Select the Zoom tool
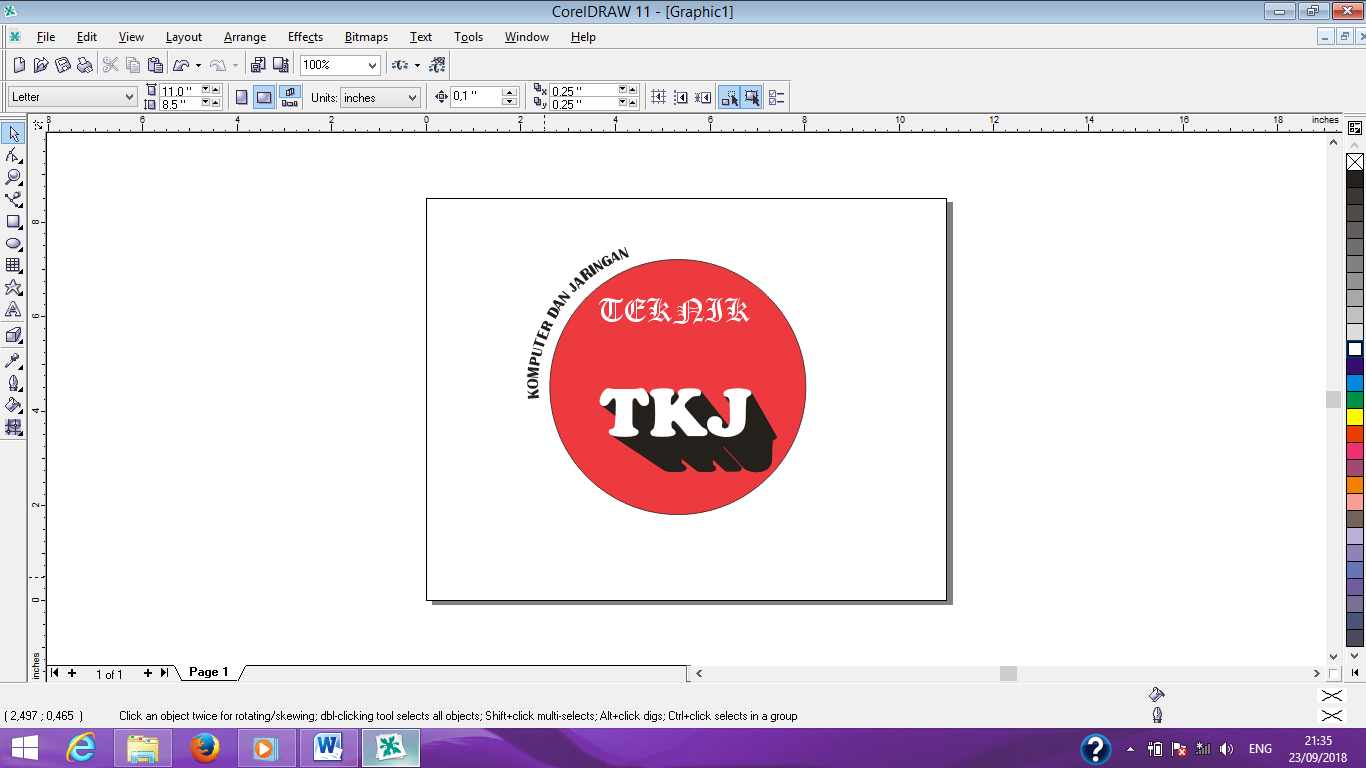 [x=14, y=177]
